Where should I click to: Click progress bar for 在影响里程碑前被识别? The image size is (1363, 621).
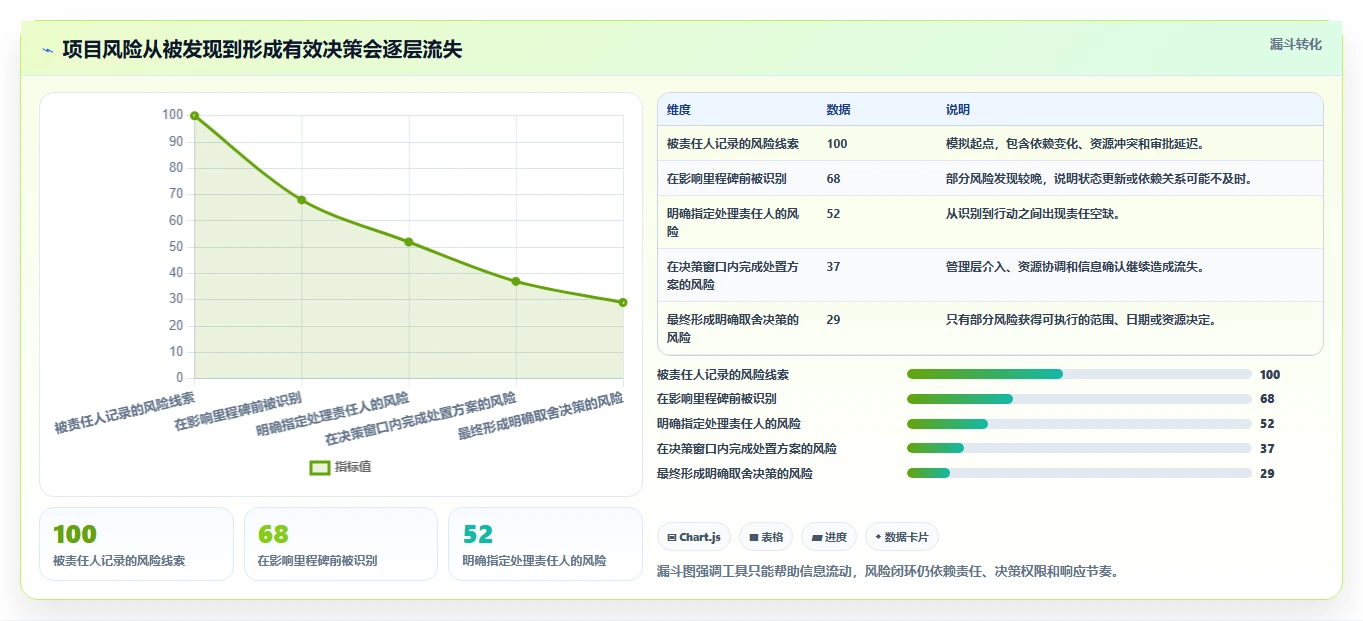pos(1079,399)
